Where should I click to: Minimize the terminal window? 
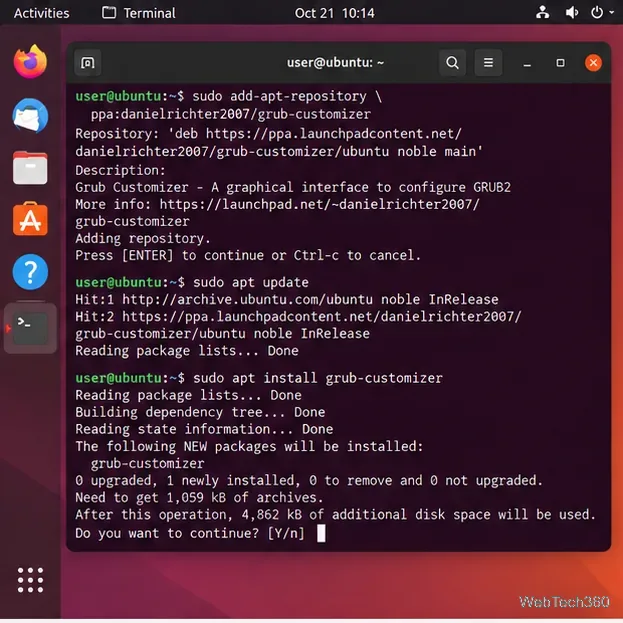[527, 63]
